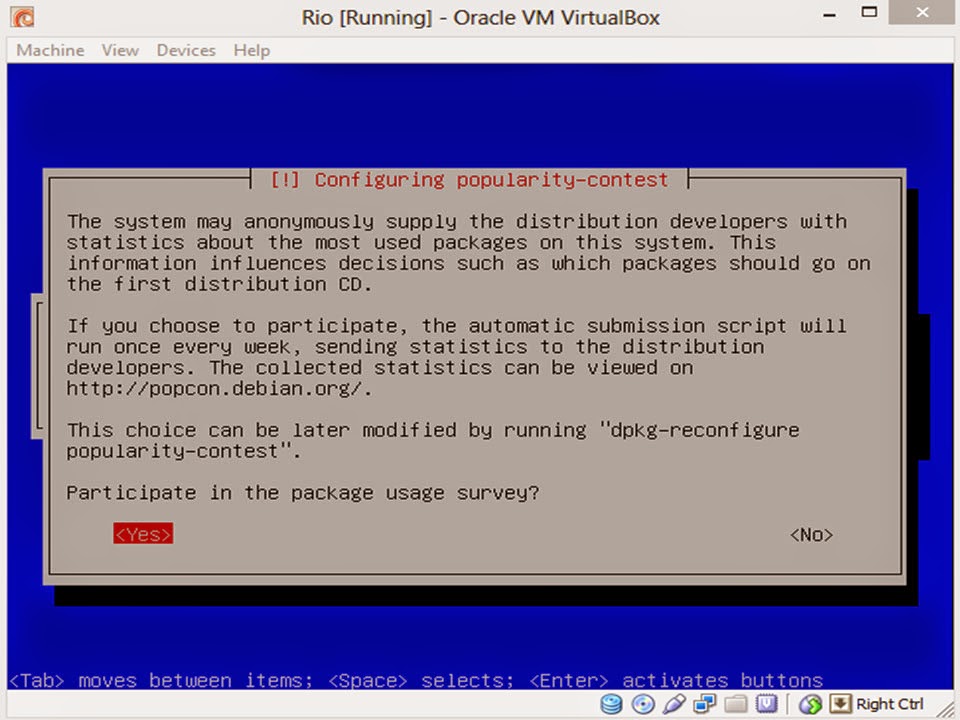Viewport: 960px width, 720px height.
Task: Select No to decline the usage survey
Action: click(x=810, y=534)
